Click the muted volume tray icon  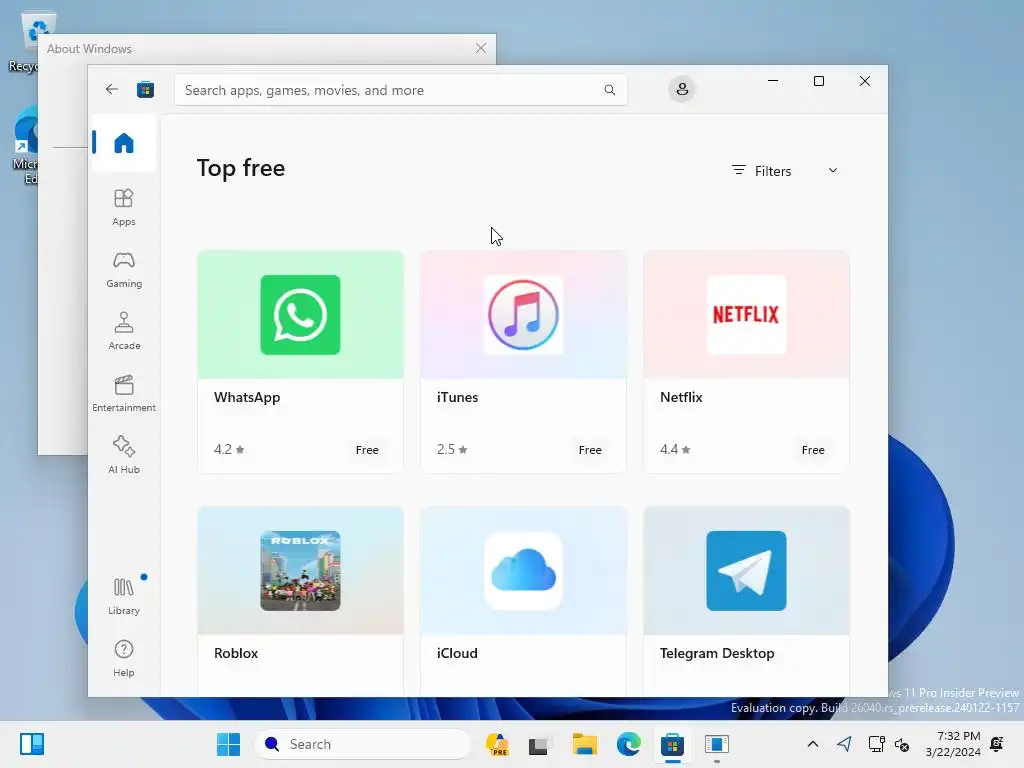[x=902, y=744]
